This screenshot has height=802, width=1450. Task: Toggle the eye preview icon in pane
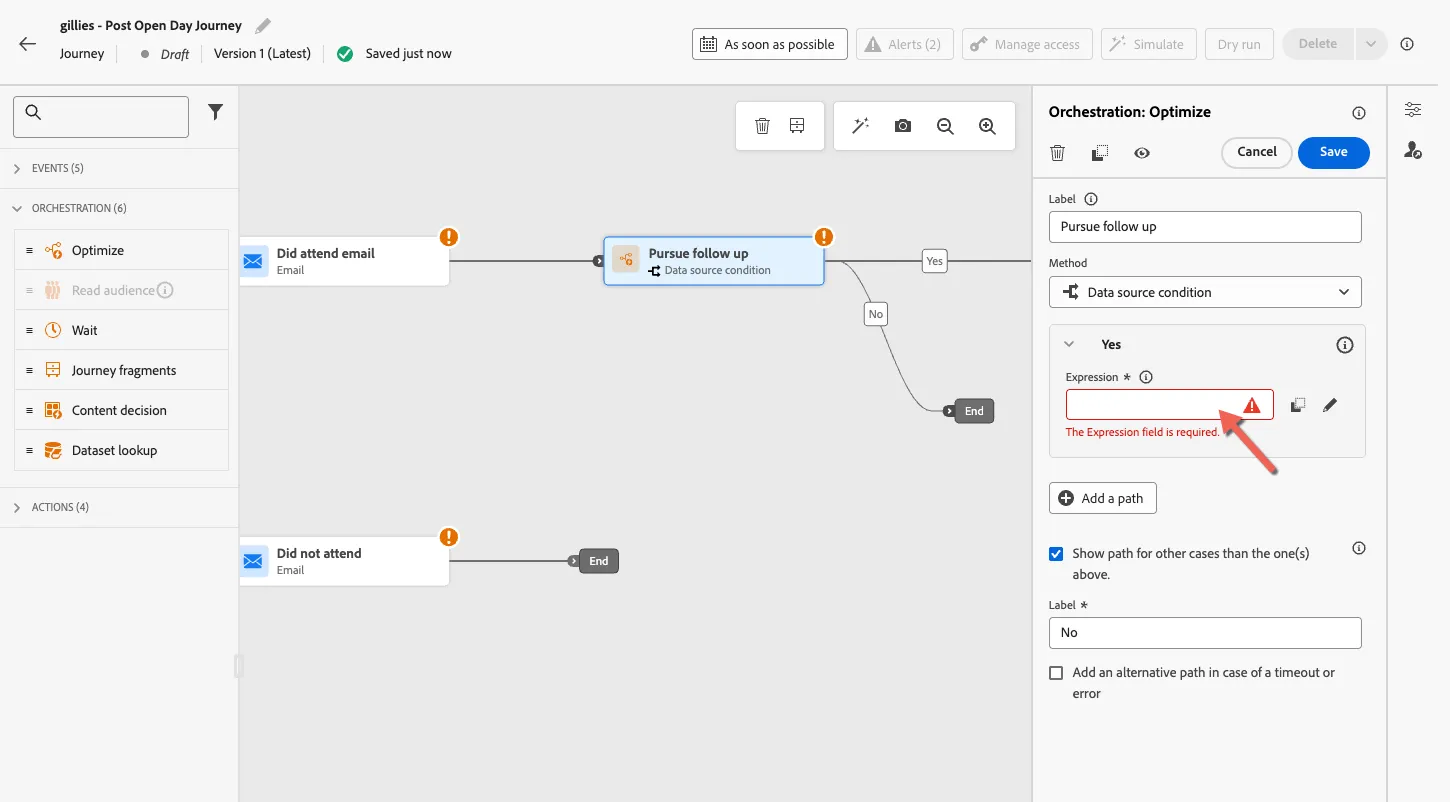pyautogui.click(x=1142, y=153)
